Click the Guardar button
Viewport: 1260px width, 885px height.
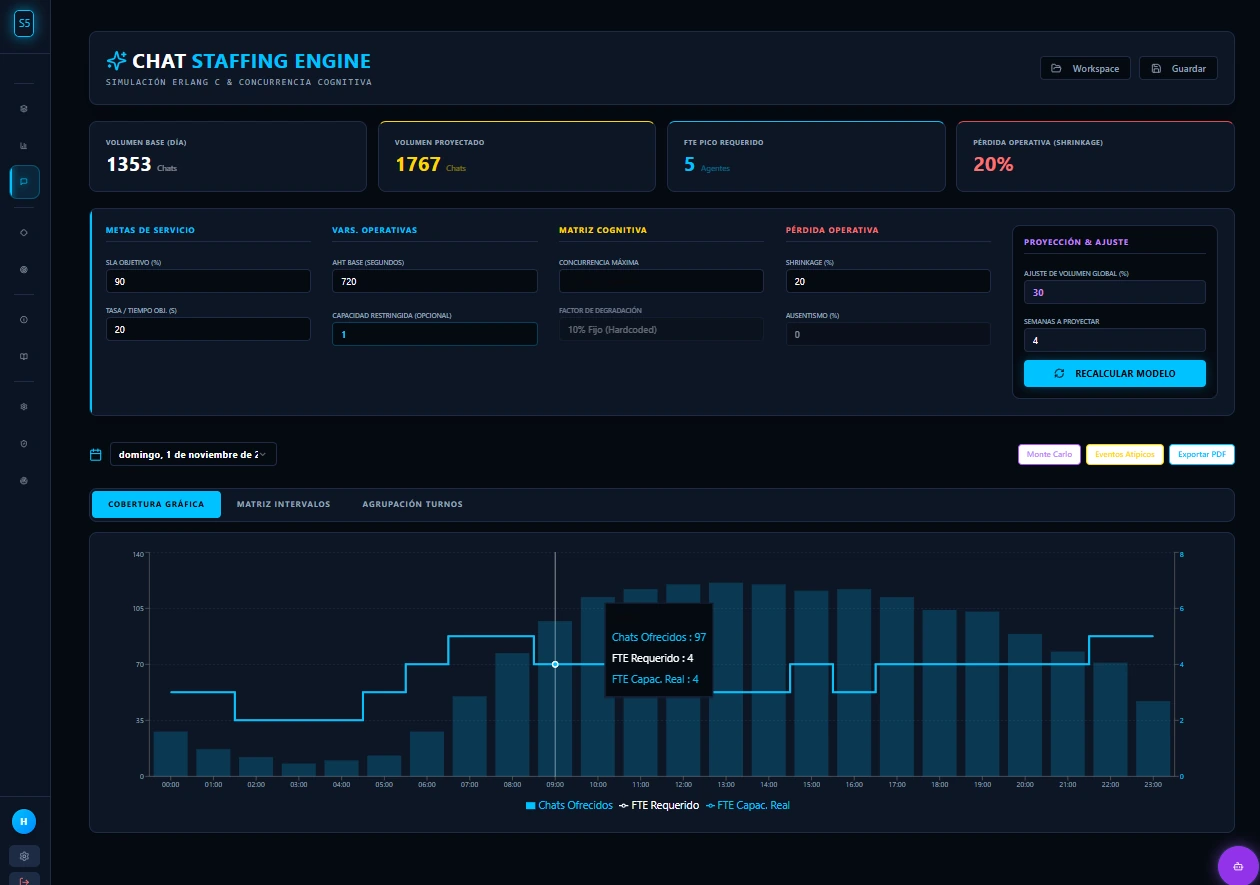[x=1178, y=68]
